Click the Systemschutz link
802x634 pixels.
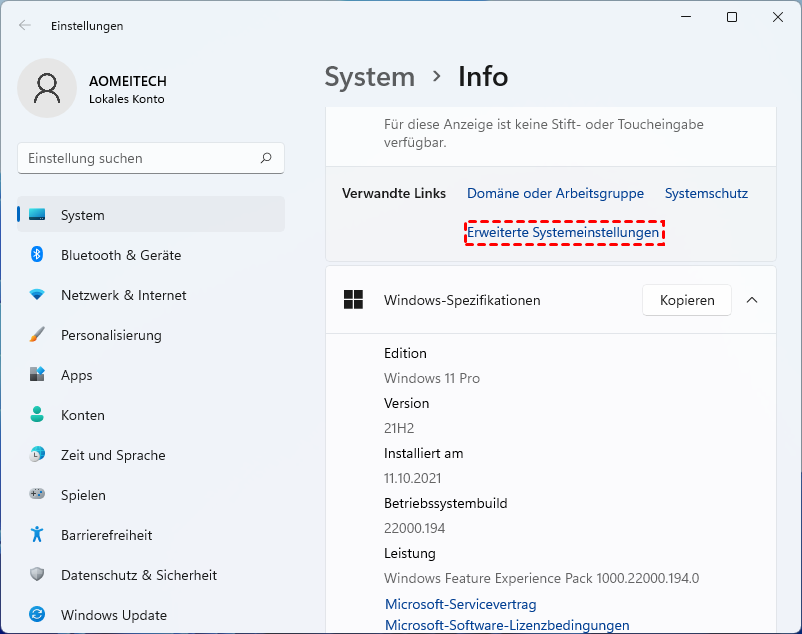coord(706,193)
